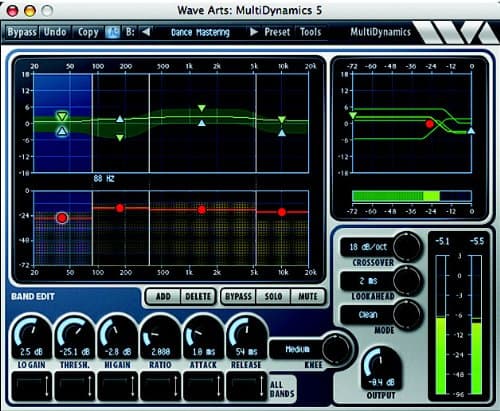Click the CROSSOVER knob
The height and width of the screenshot is (411, 500).
[x=407, y=247]
